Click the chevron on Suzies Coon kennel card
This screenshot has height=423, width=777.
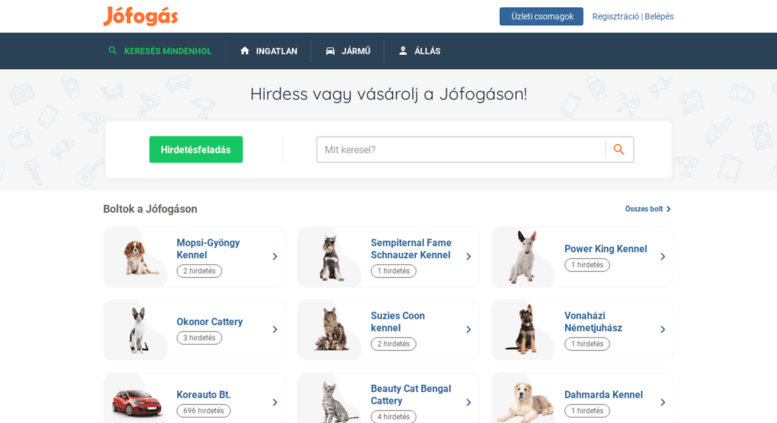(469, 329)
